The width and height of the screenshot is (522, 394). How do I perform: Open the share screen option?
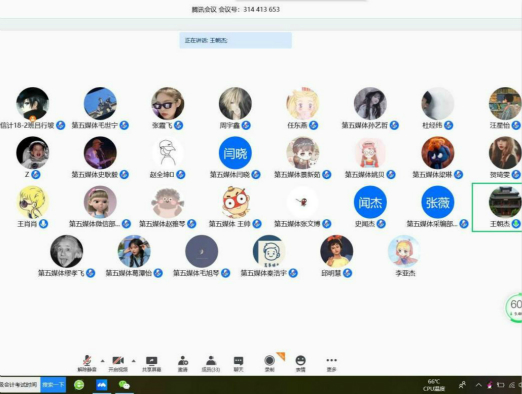(x=152, y=363)
